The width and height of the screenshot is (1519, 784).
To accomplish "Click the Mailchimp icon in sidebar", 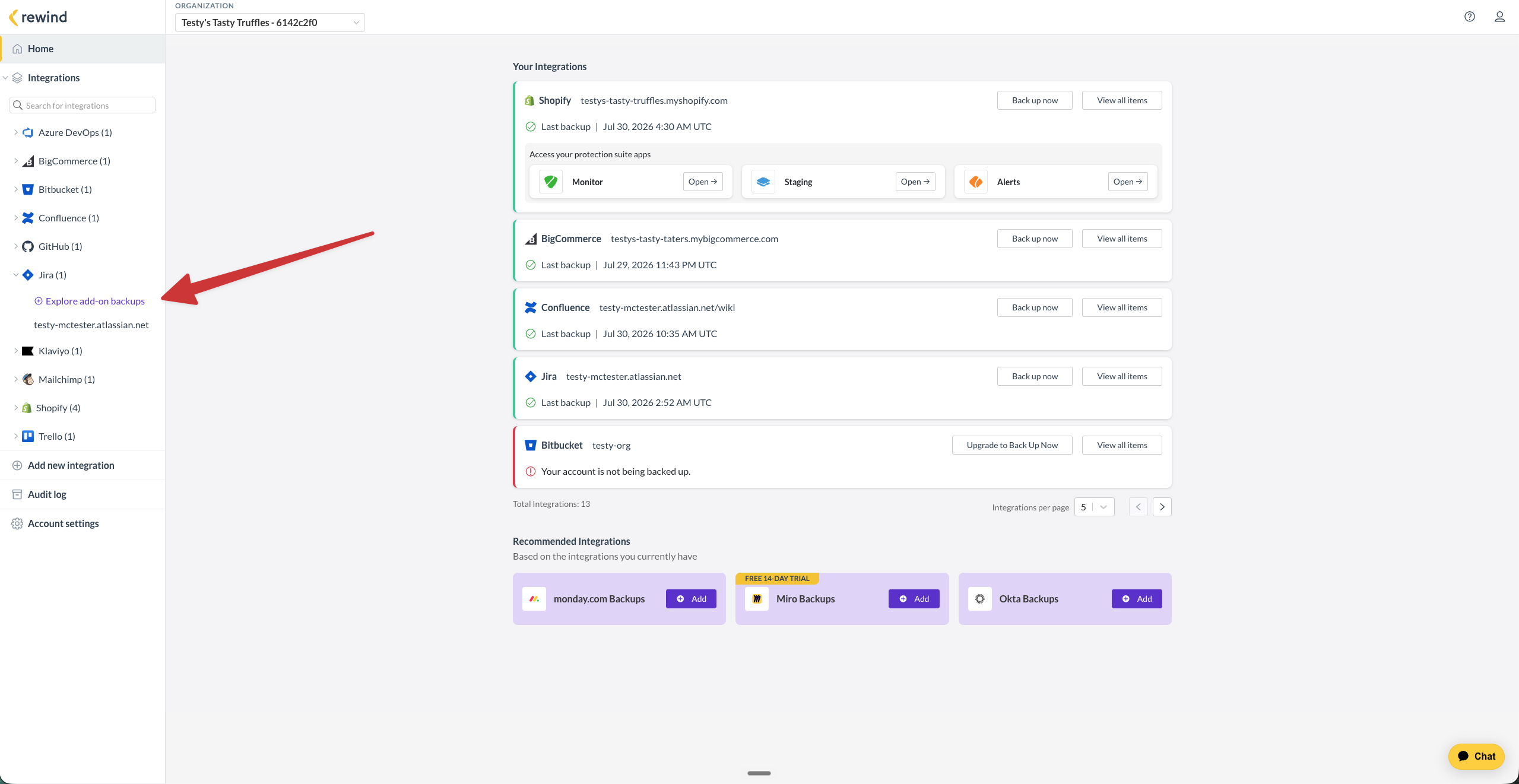I will point(28,379).
